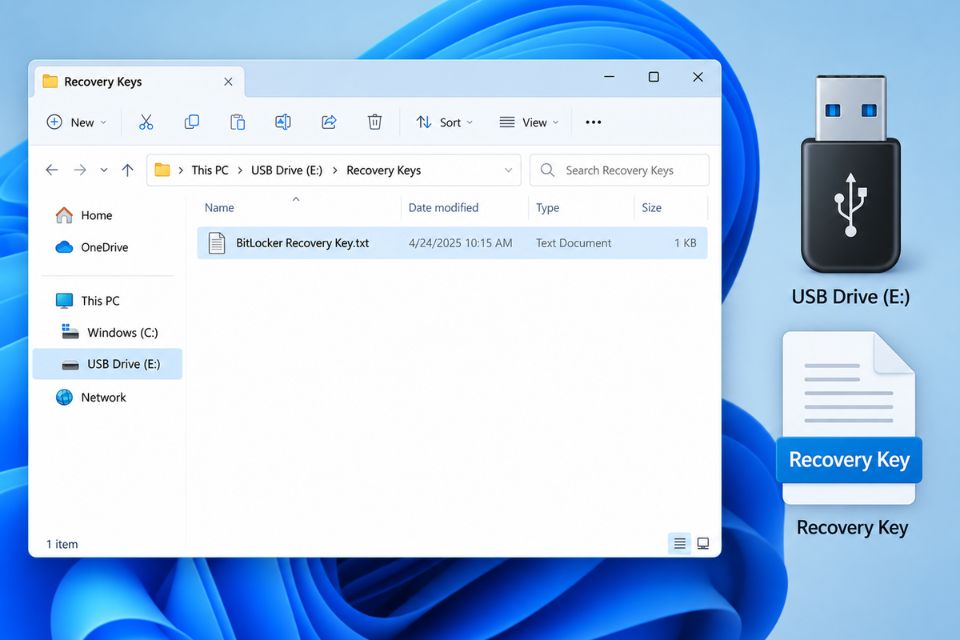This screenshot has width=960, height=640.
Task: Expand the address bar history chevron
Action: 508,170
